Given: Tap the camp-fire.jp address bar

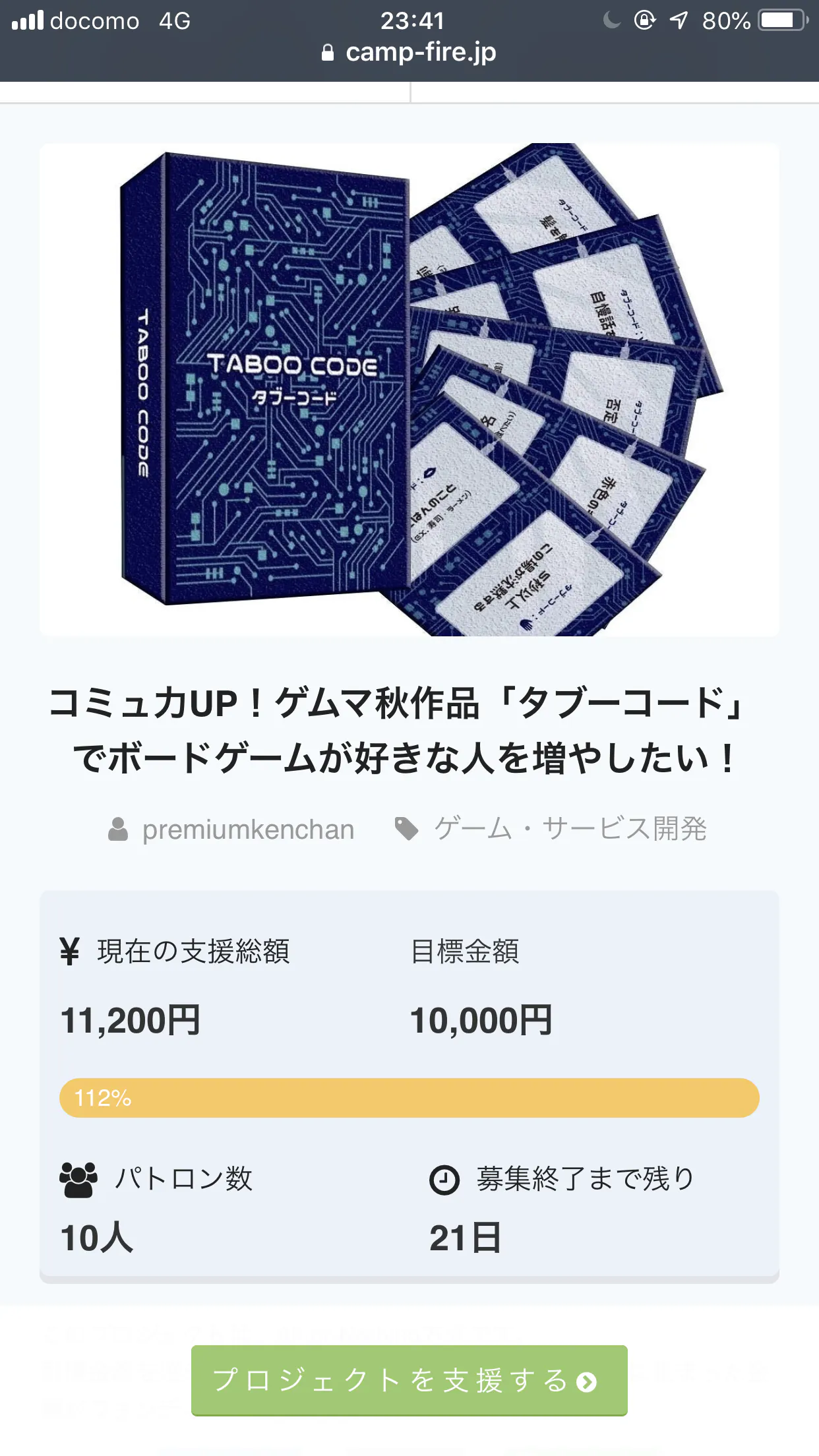Looking at the screenshot, I should 419,53.
